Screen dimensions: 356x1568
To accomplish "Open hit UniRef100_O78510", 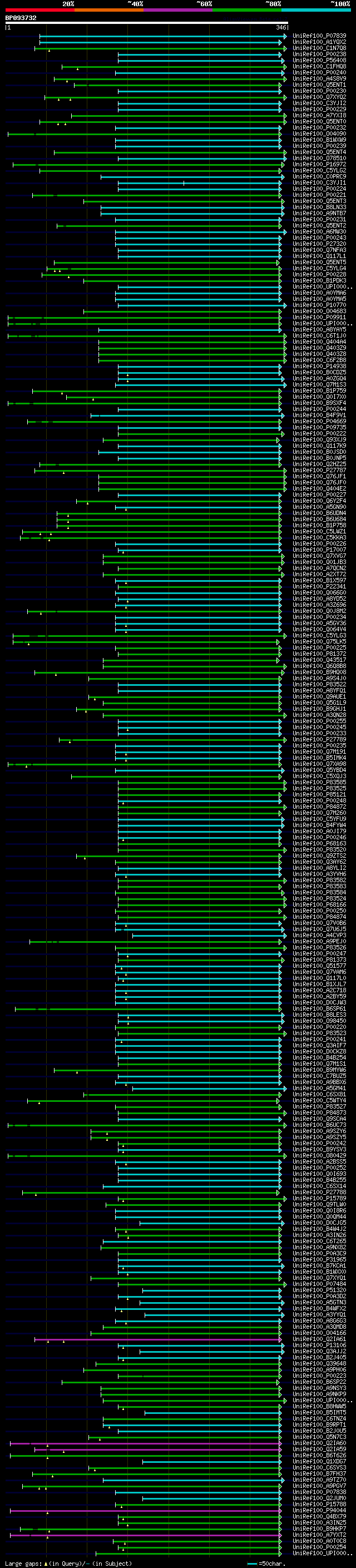I will point(319,159).
